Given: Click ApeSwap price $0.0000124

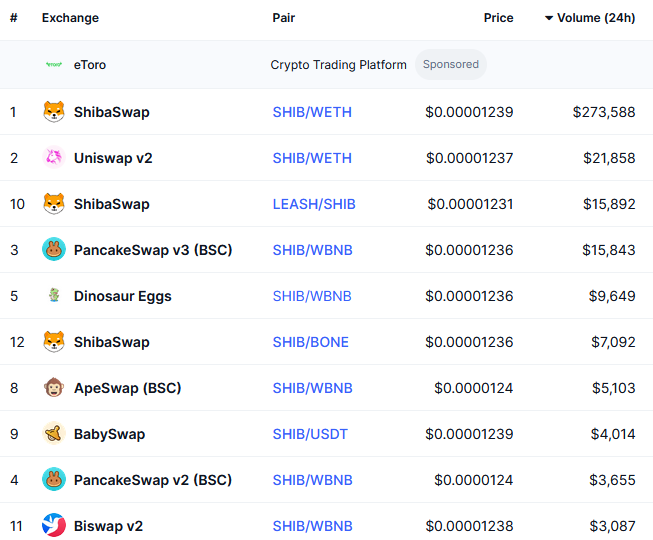Looking at the screenshot, I should 474,388.
